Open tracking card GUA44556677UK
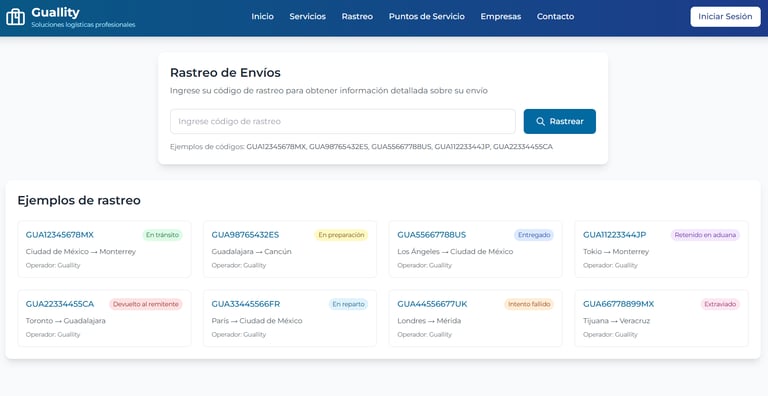768x396 pixels. pos(476,318)
